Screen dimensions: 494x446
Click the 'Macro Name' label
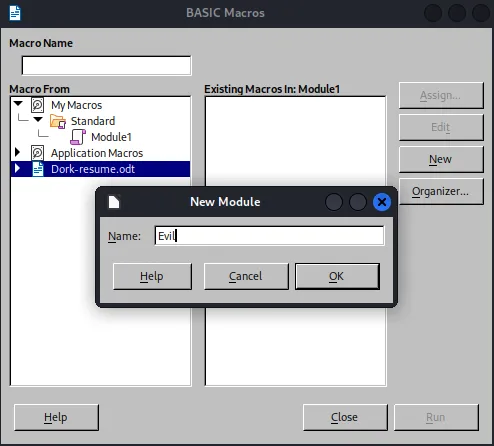tap(41, 43)
